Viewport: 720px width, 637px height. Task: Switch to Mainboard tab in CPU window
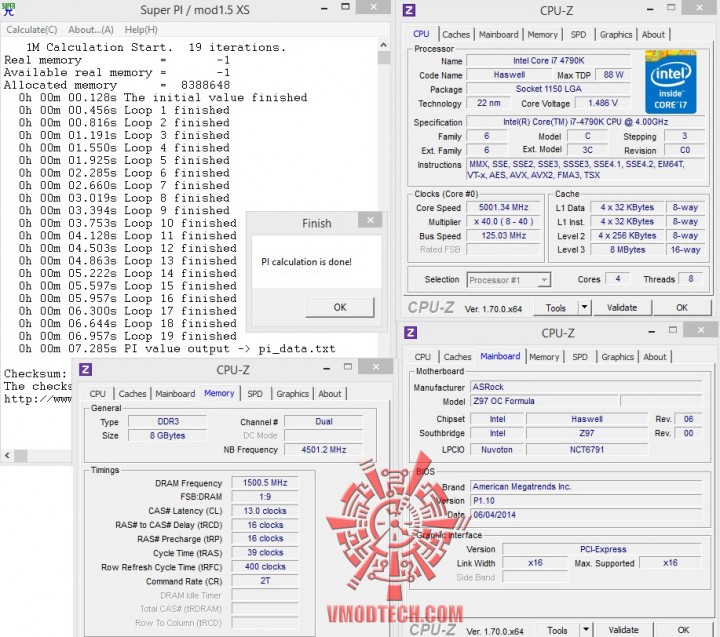pos(498,34)
